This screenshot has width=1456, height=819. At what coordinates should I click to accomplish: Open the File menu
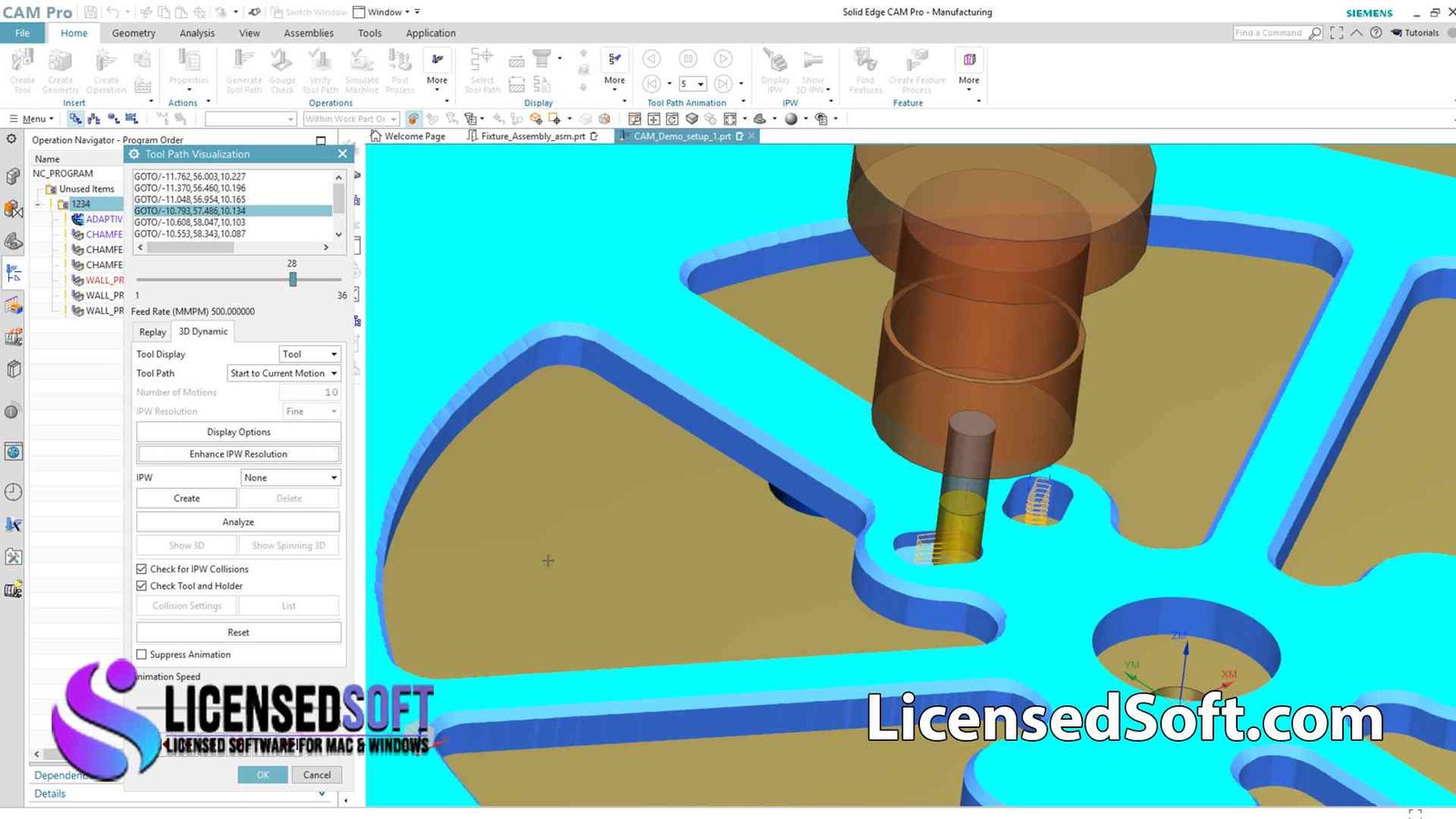tap(23, 33)
